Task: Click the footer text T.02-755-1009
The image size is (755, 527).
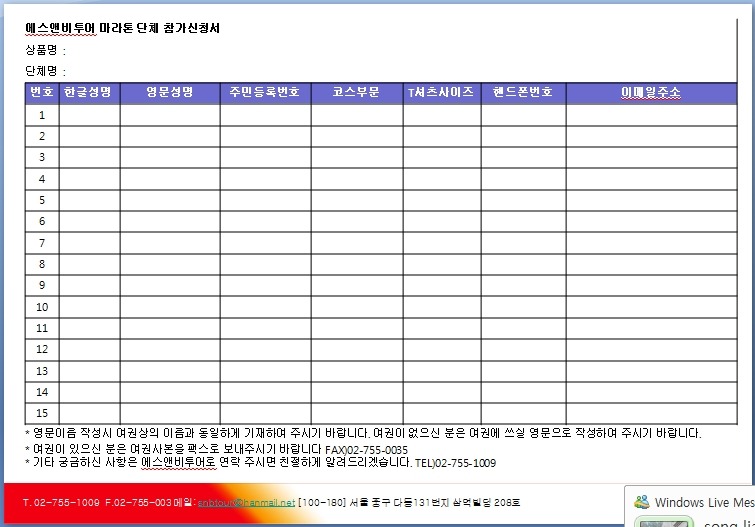Action: click(61, 502)
